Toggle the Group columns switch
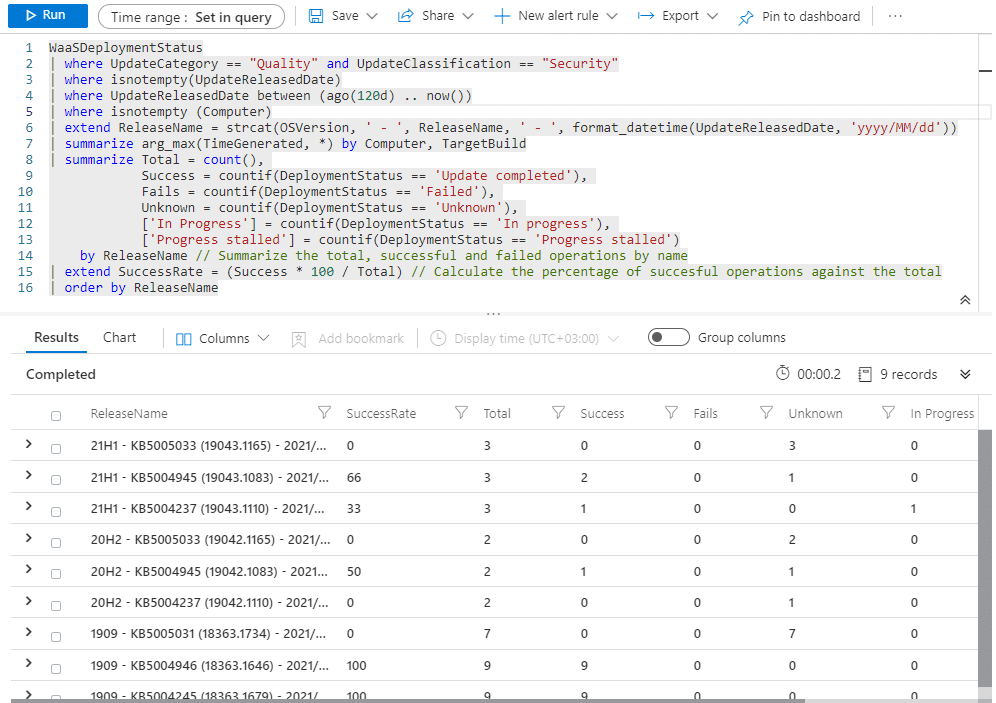The image size is (996, 703). tap(668, 337)
